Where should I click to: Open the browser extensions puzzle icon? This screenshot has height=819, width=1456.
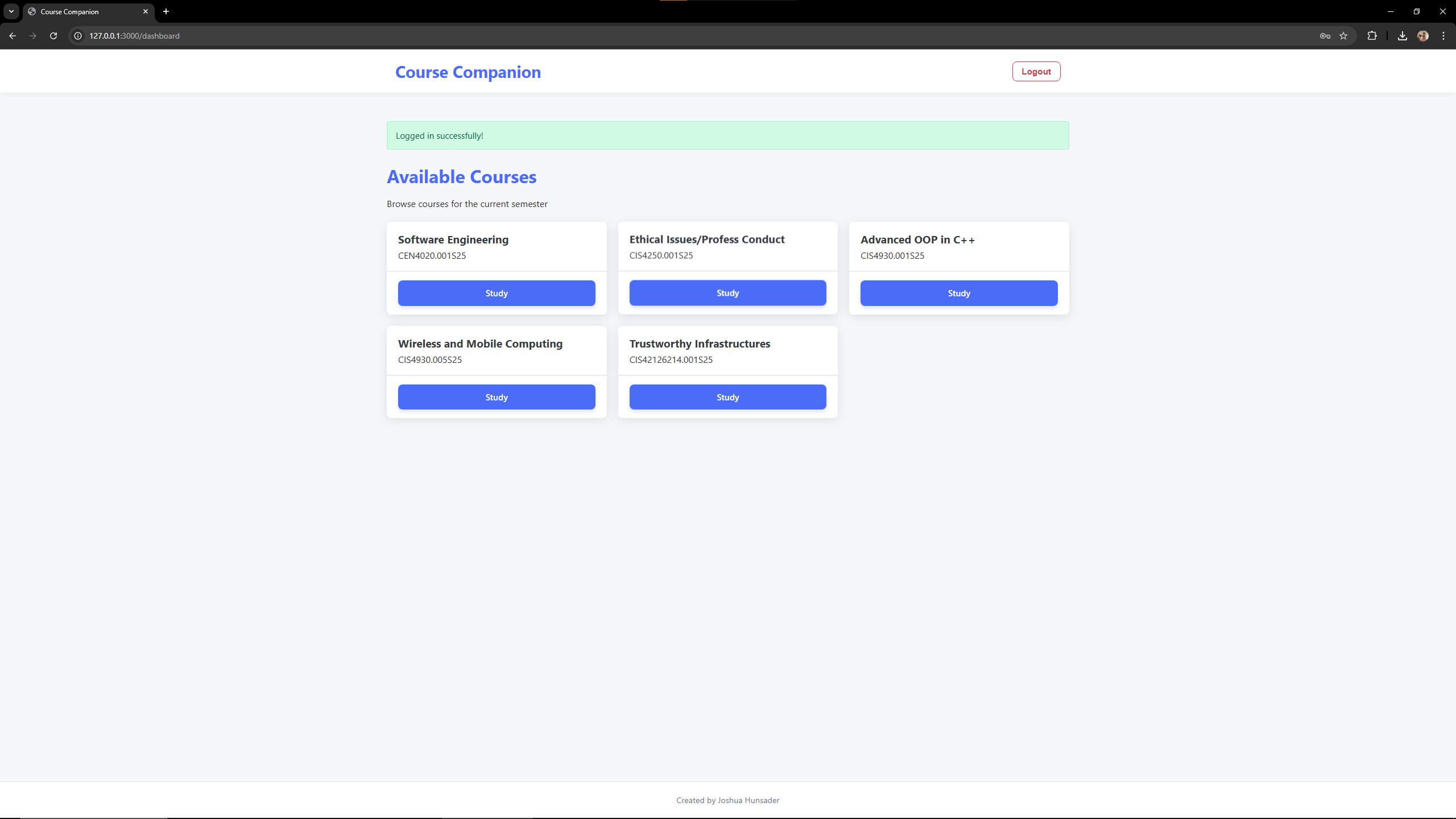click(1372, 36)
